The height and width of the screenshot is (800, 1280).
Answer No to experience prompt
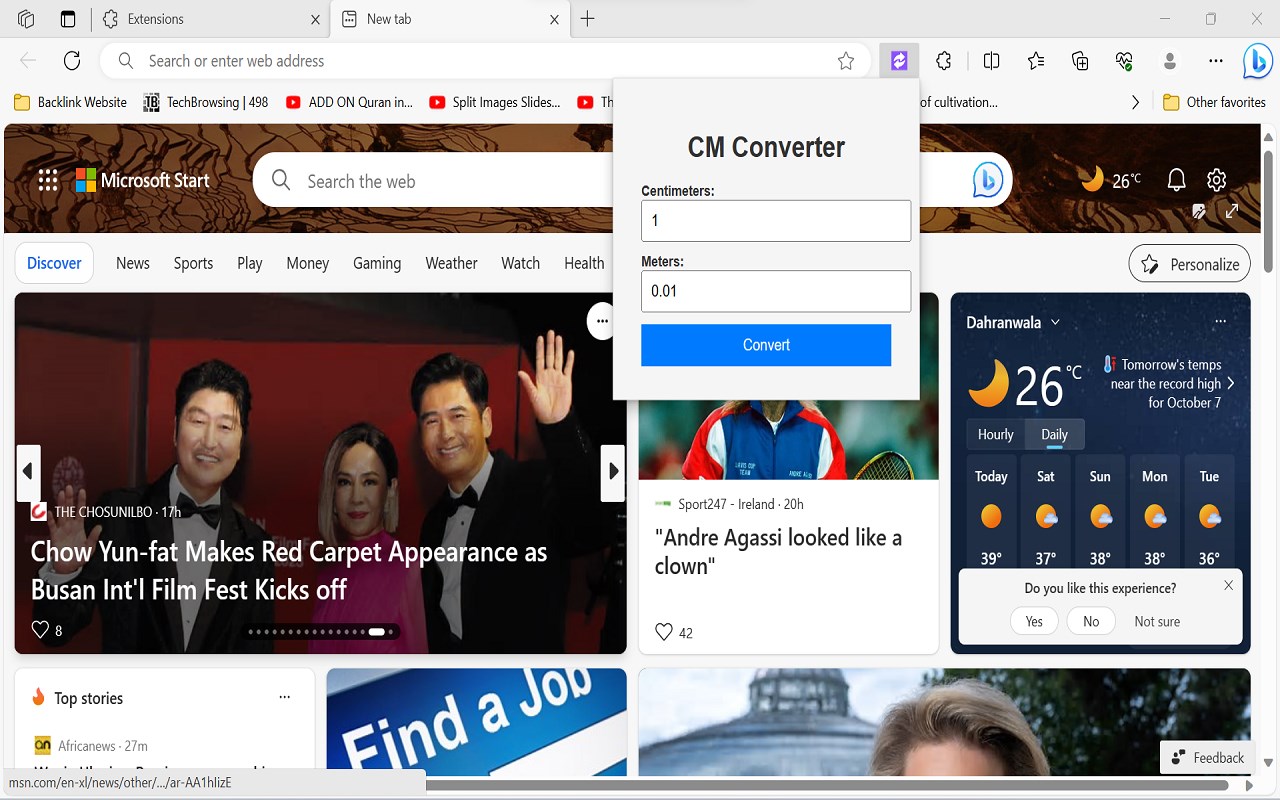(1091, 621)
